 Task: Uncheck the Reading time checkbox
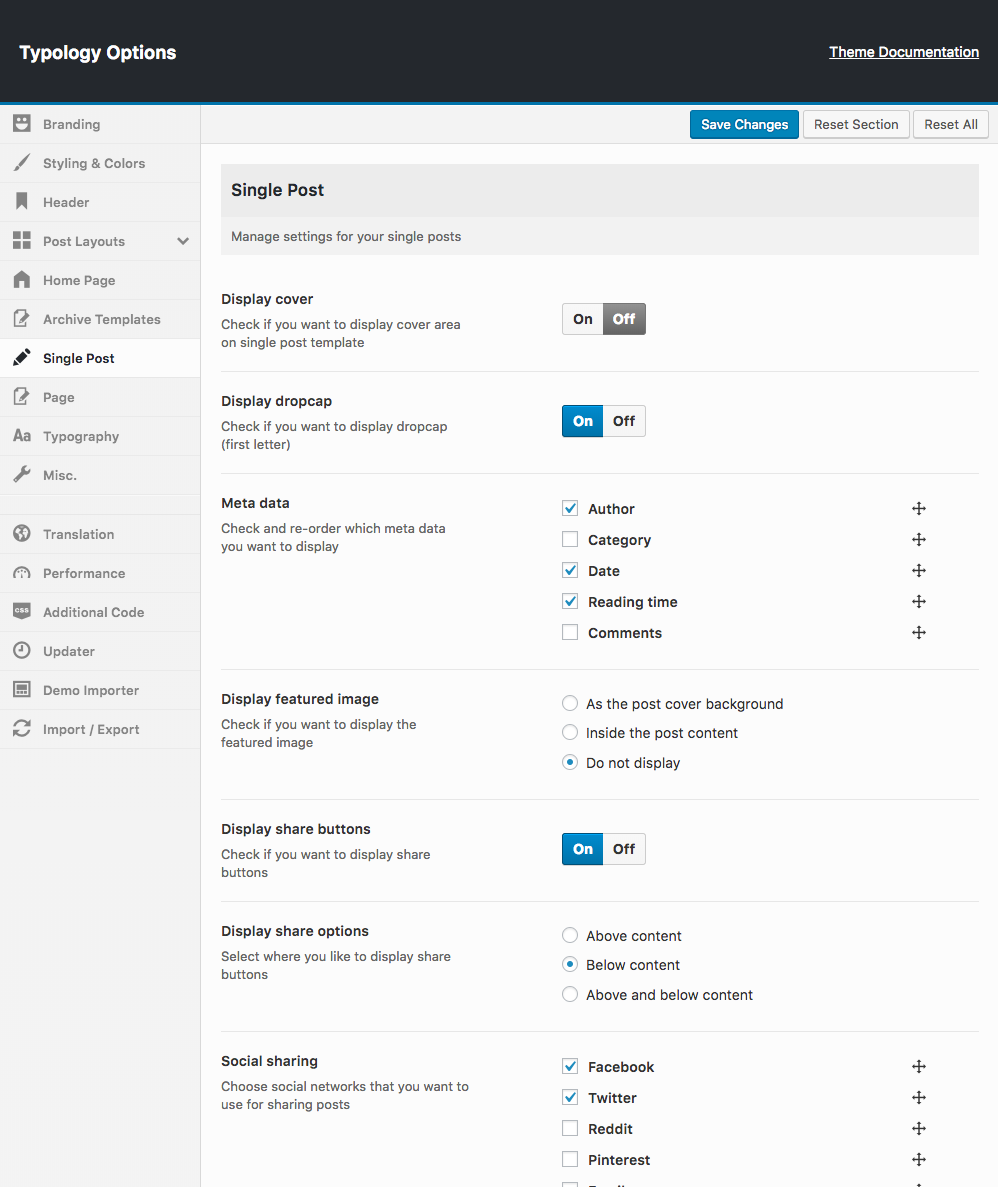point(570,602)
